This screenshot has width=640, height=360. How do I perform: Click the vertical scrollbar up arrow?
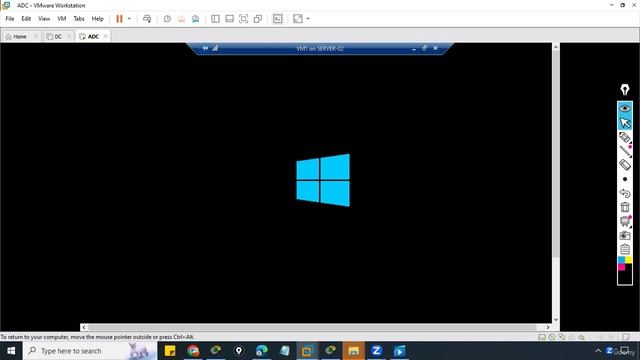tap(556, 47)
